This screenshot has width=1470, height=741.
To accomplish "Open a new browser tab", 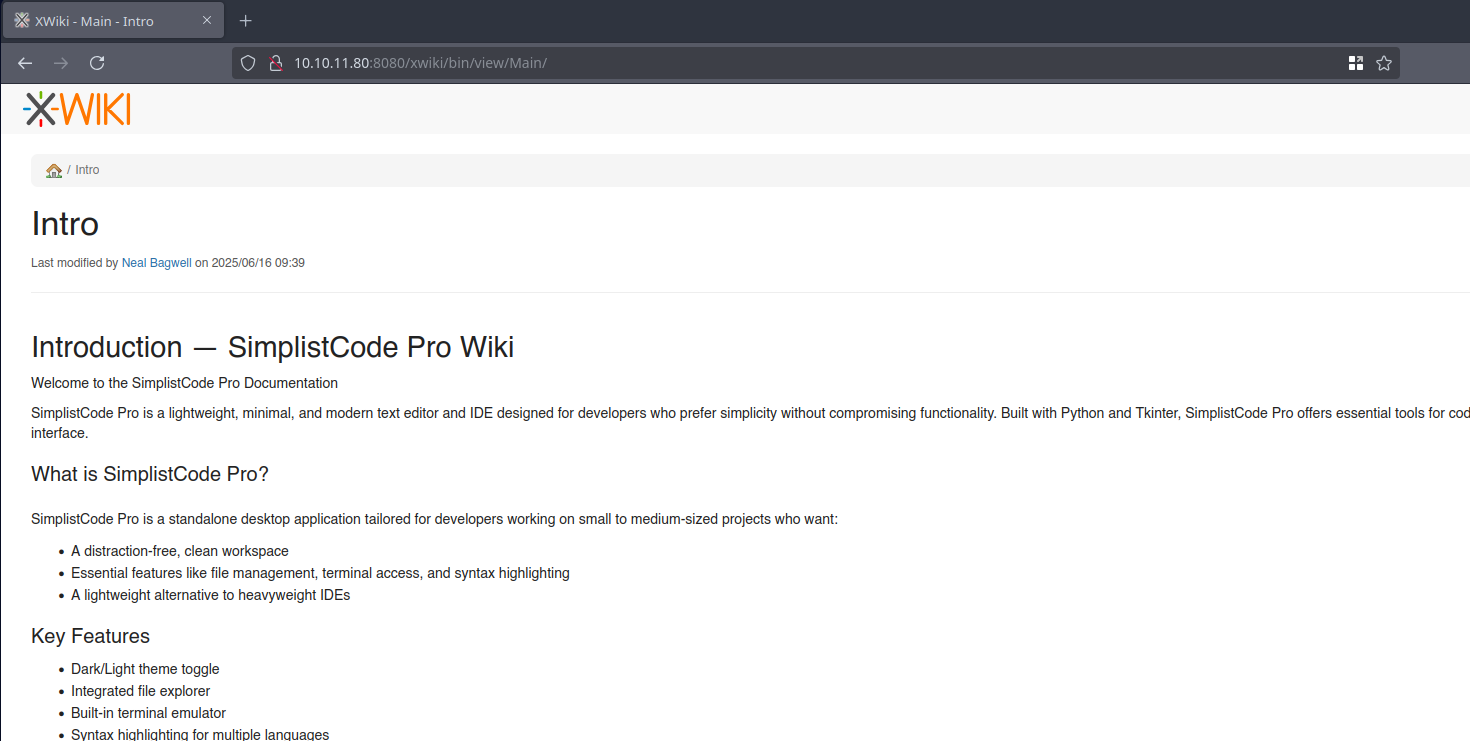I will click(x=246, y=21).
